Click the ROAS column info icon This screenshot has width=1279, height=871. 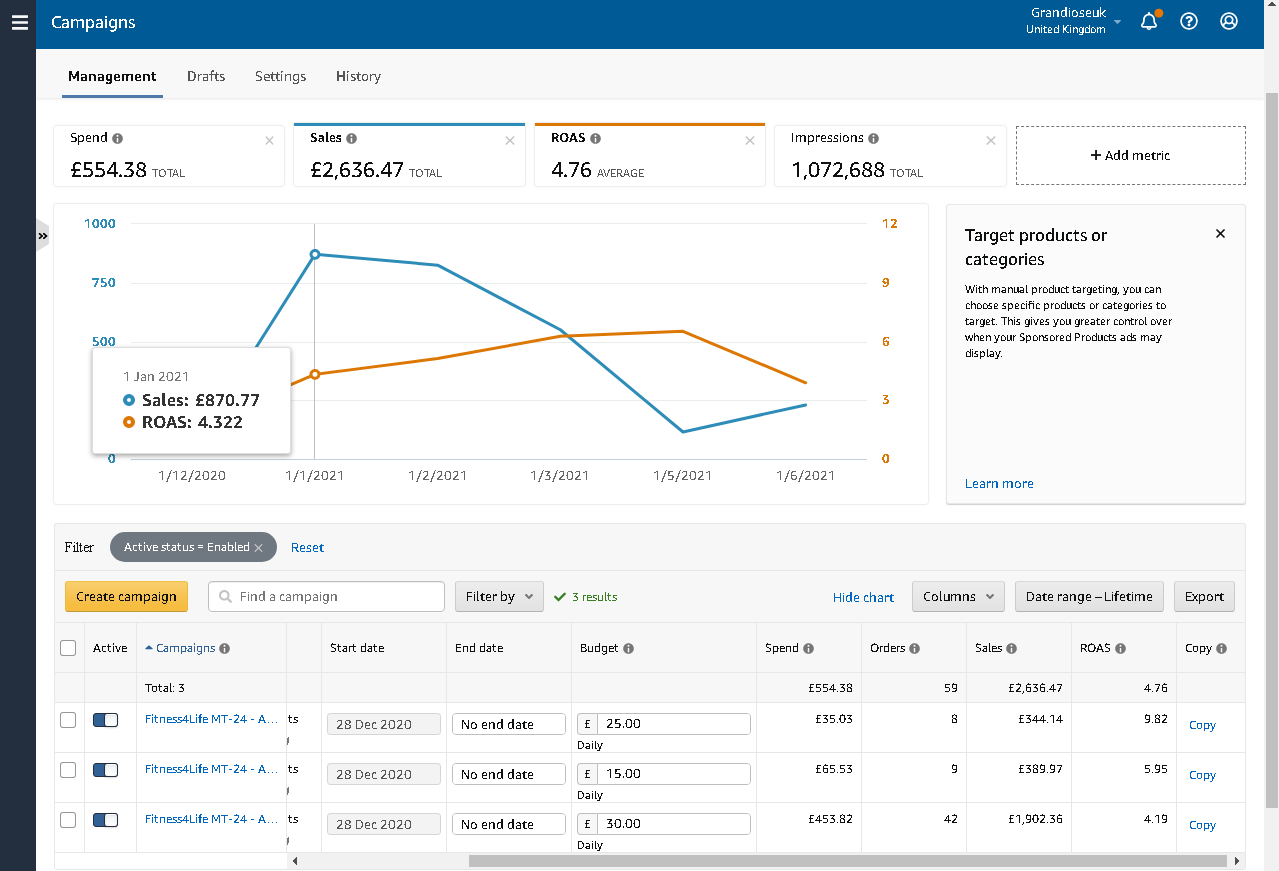[1120, 649]
